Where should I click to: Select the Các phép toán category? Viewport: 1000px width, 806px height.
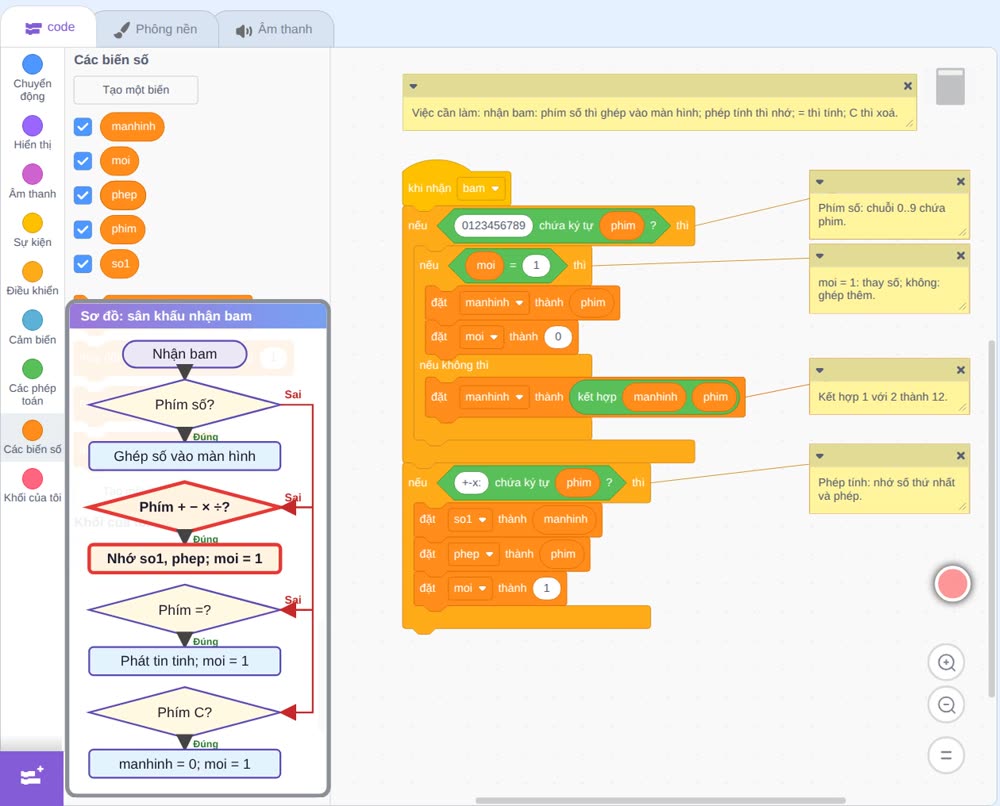point(33,383)
